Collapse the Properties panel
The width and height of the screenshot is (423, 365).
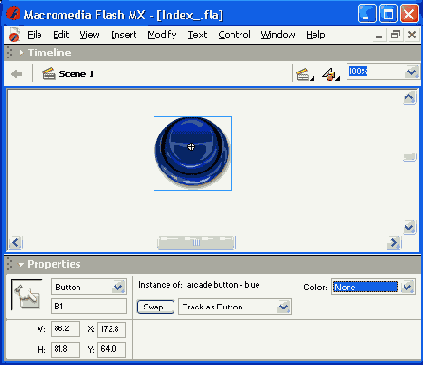21,265
